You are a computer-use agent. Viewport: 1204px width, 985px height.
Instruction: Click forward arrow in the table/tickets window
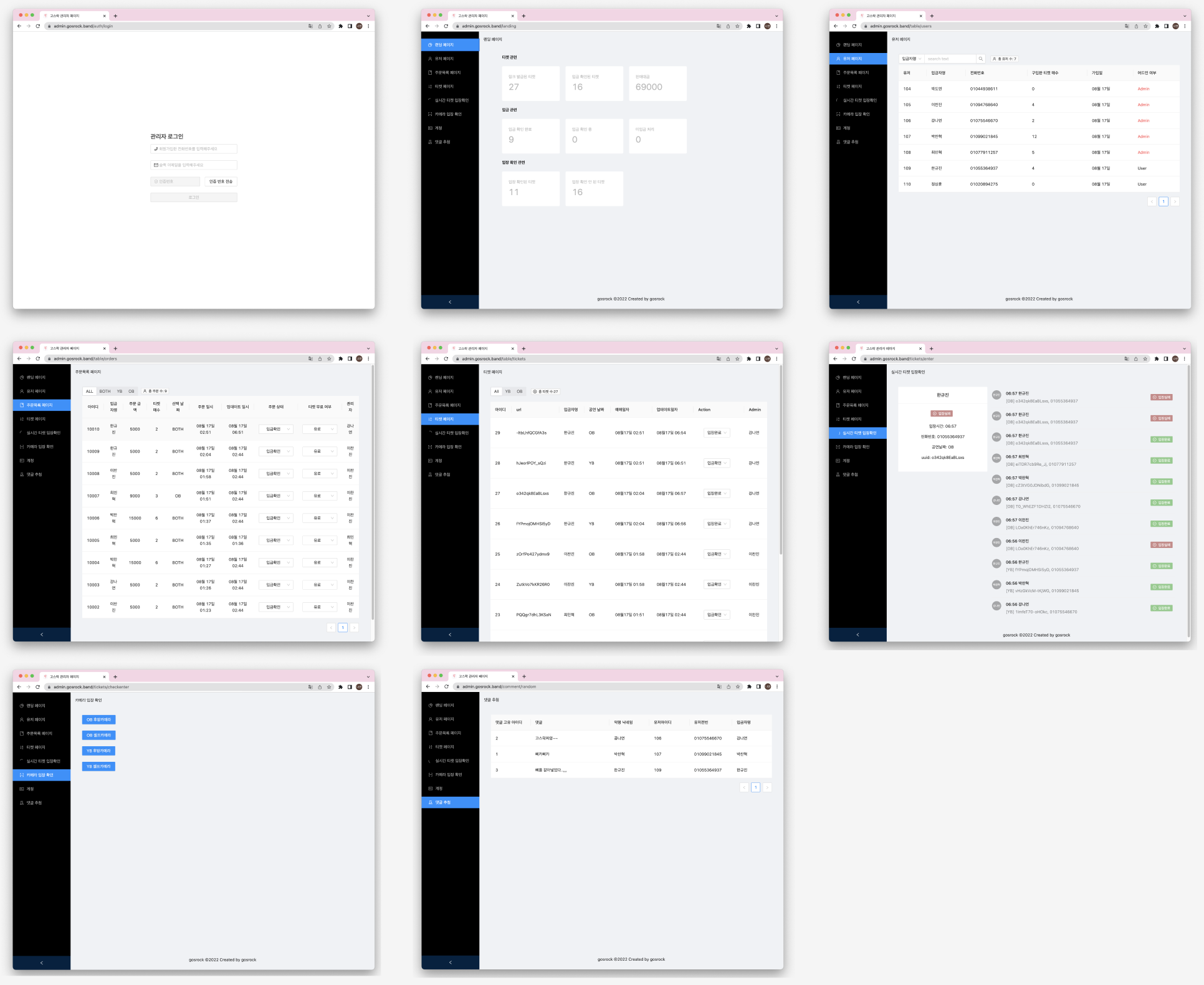coord(437,358)
